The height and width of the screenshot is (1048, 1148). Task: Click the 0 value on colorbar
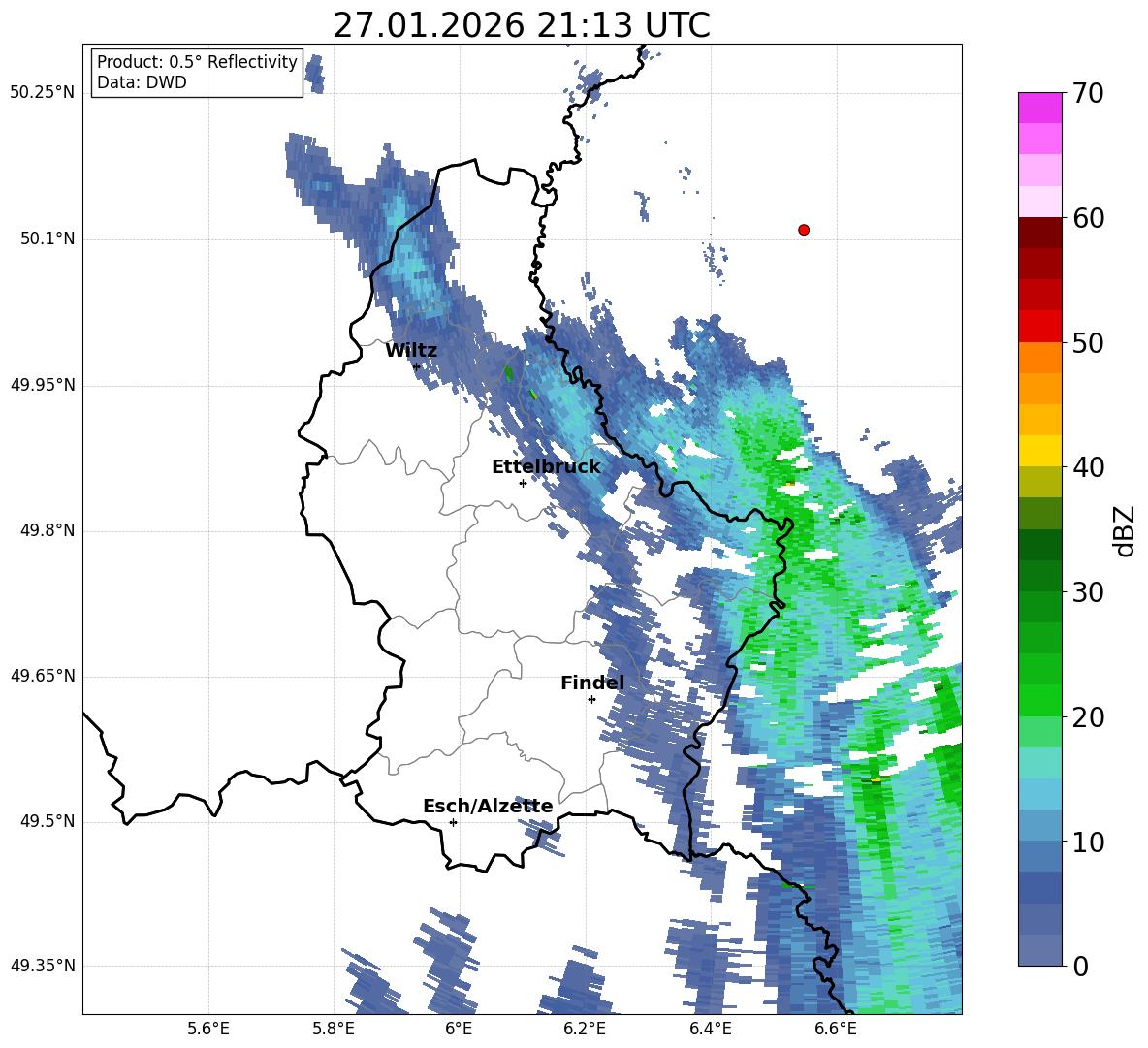point(1081,966)
